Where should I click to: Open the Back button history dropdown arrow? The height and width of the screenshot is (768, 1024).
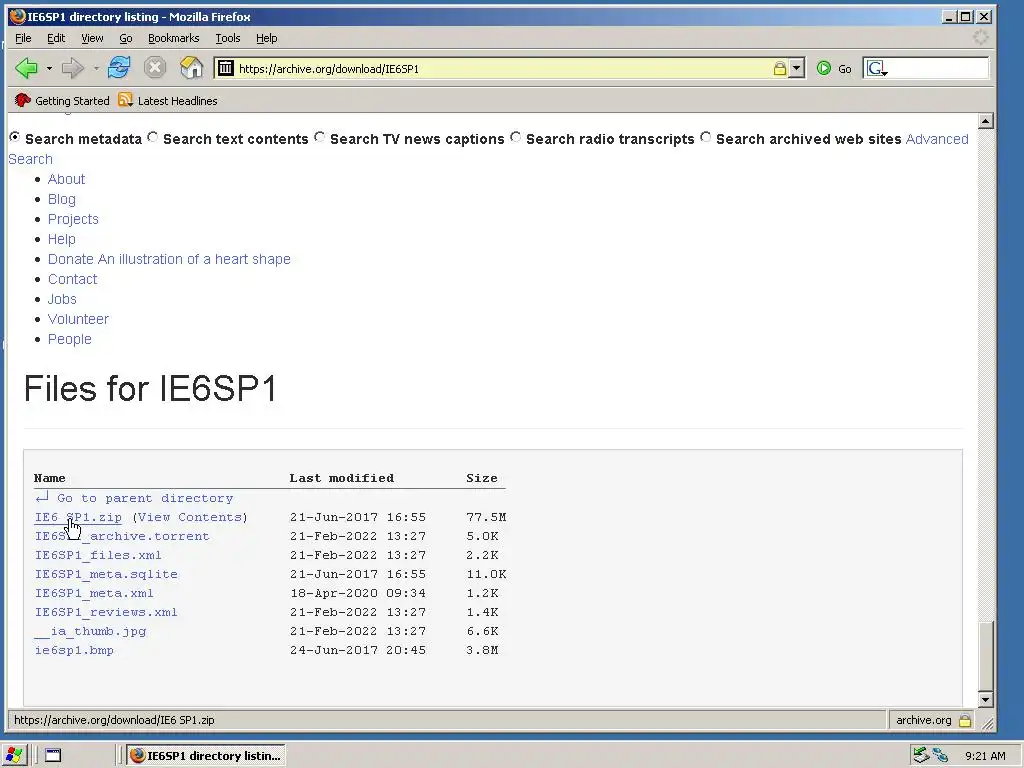(x=49, y=68)
